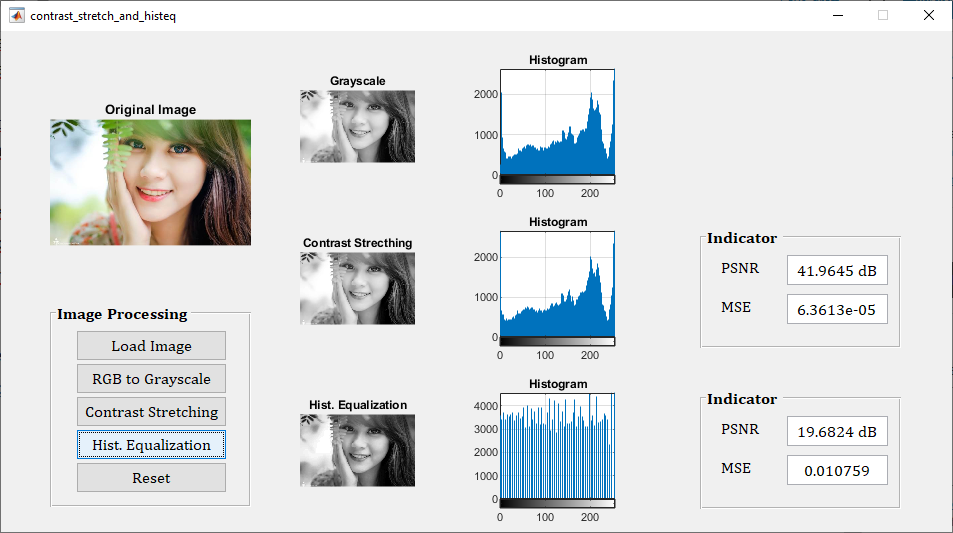
Task: Select the Hist. Equalization image preview
Action: 357,450
